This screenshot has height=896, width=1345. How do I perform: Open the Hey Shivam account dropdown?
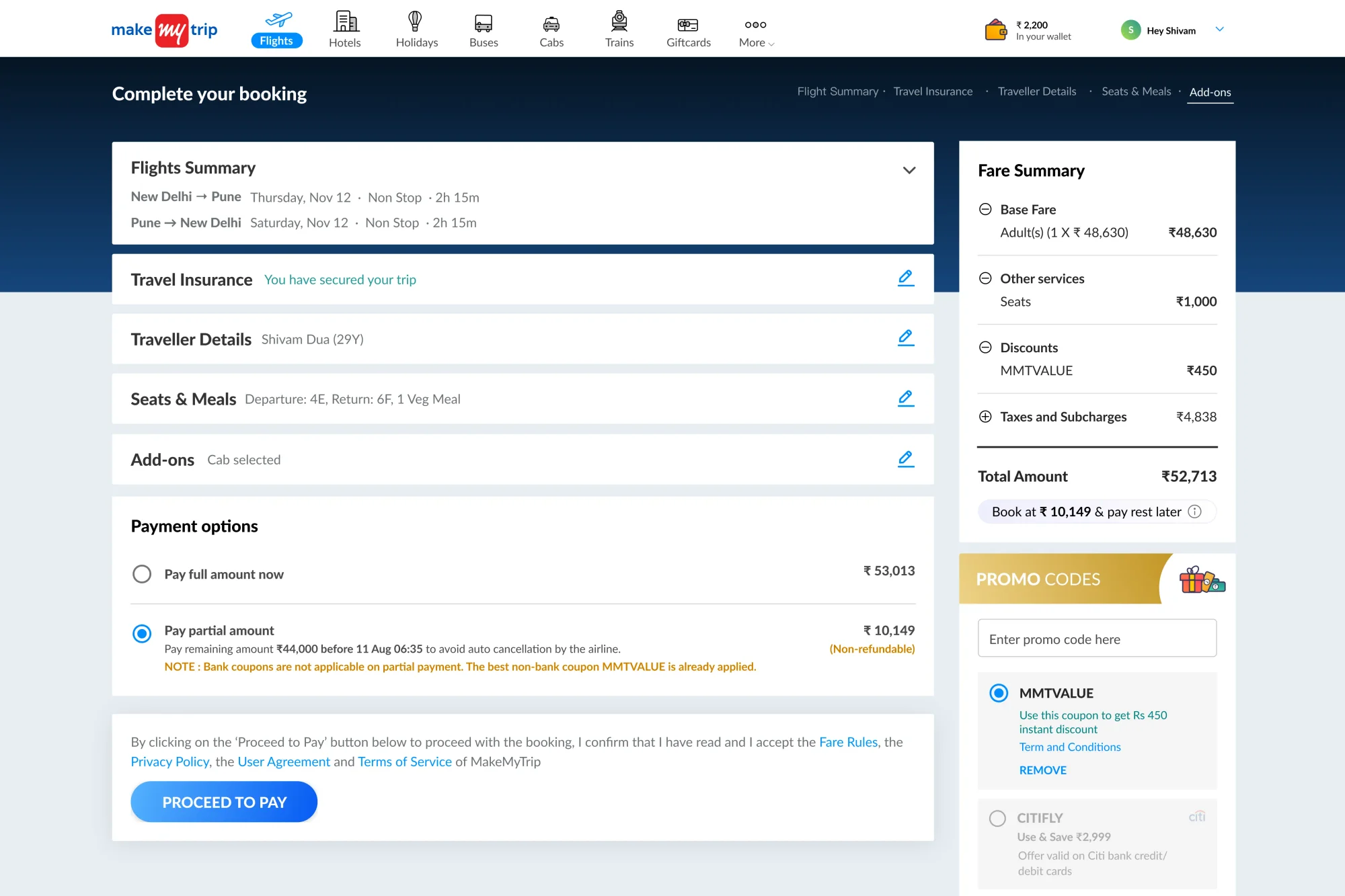[x=1219, y=30]
